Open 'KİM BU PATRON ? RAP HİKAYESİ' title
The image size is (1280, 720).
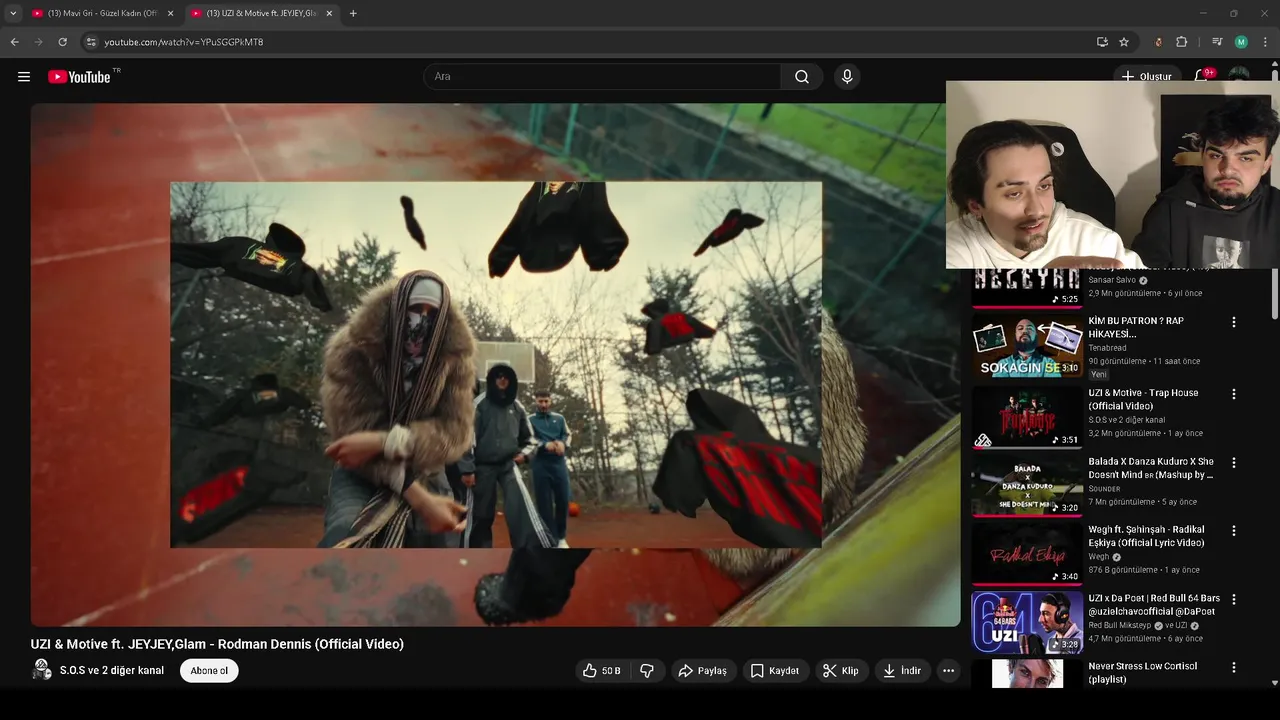(x=1136, y=327)
